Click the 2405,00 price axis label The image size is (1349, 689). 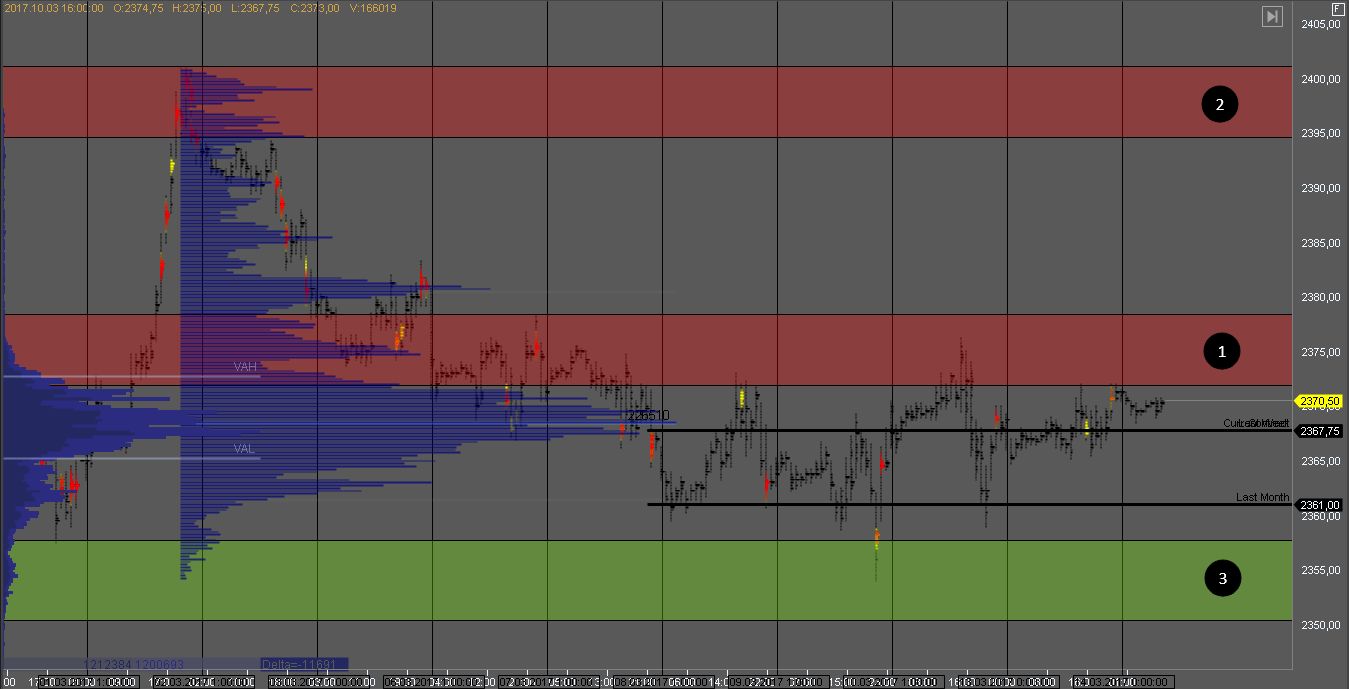coord(1320,25)
